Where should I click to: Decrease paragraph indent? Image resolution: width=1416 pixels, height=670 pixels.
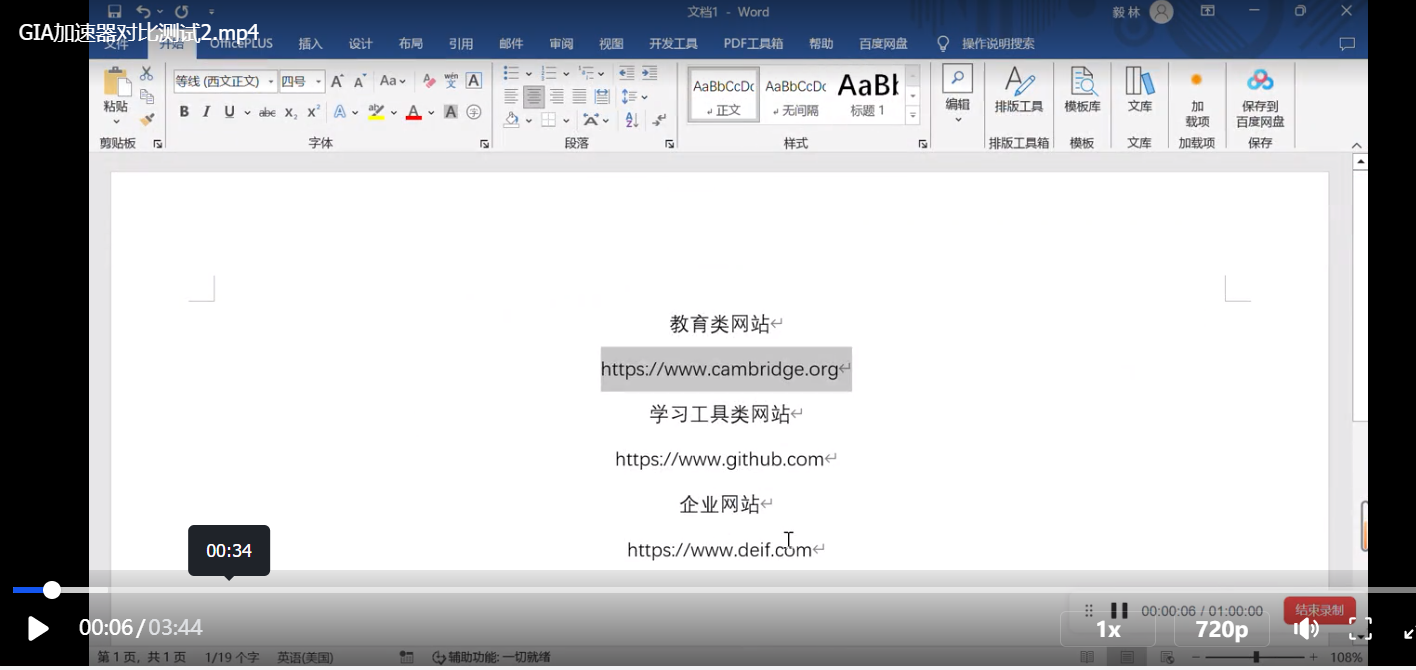(x=627, y=73)
